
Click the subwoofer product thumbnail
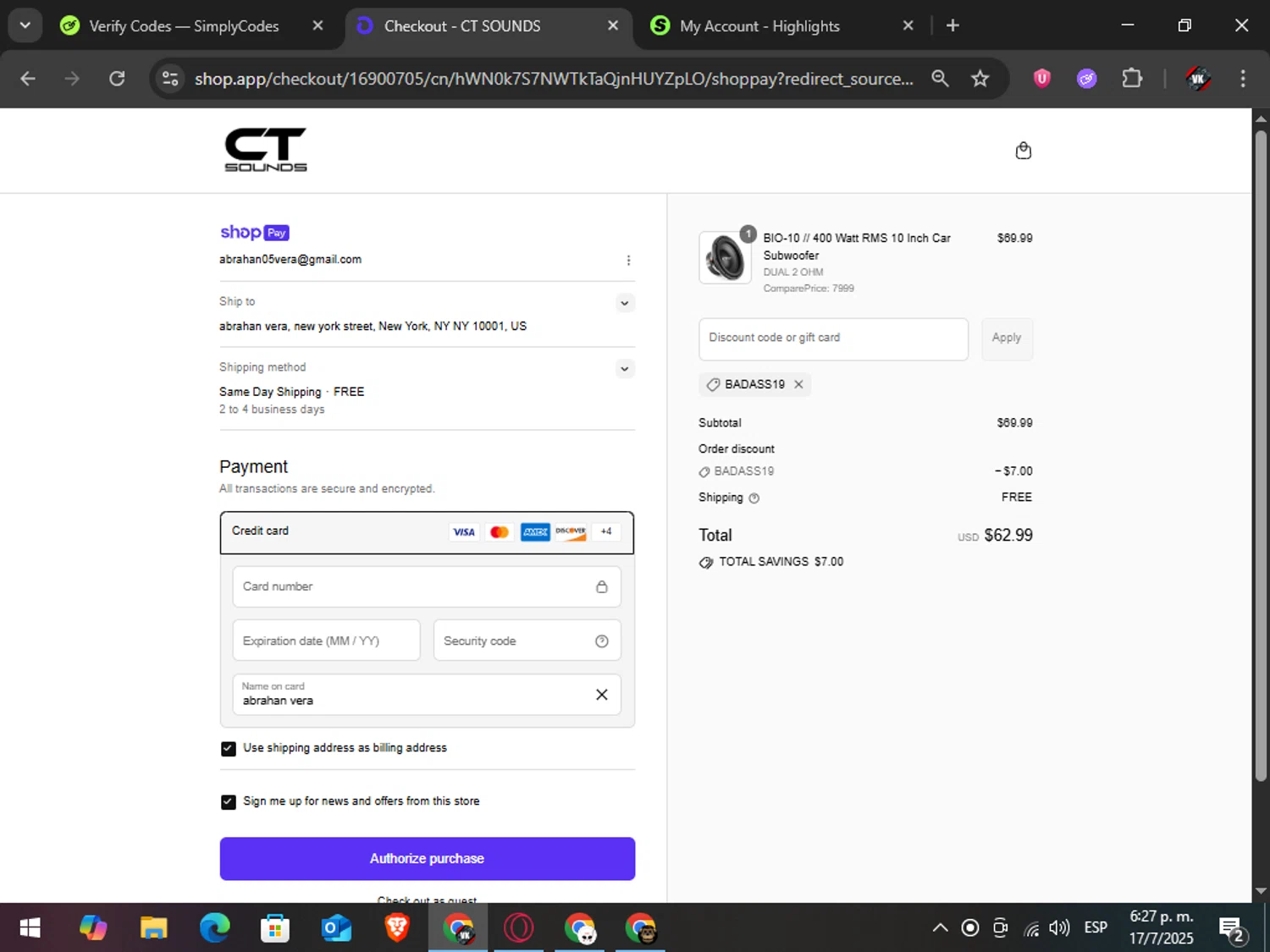coord(725,257)
